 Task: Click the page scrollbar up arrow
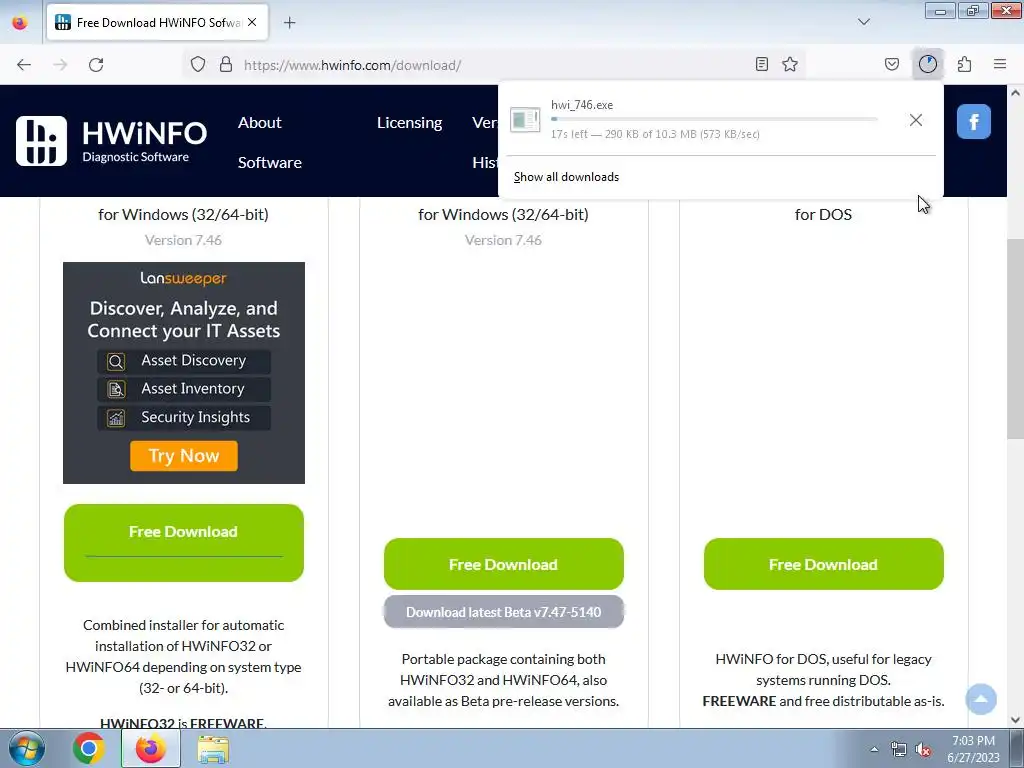1016,93
